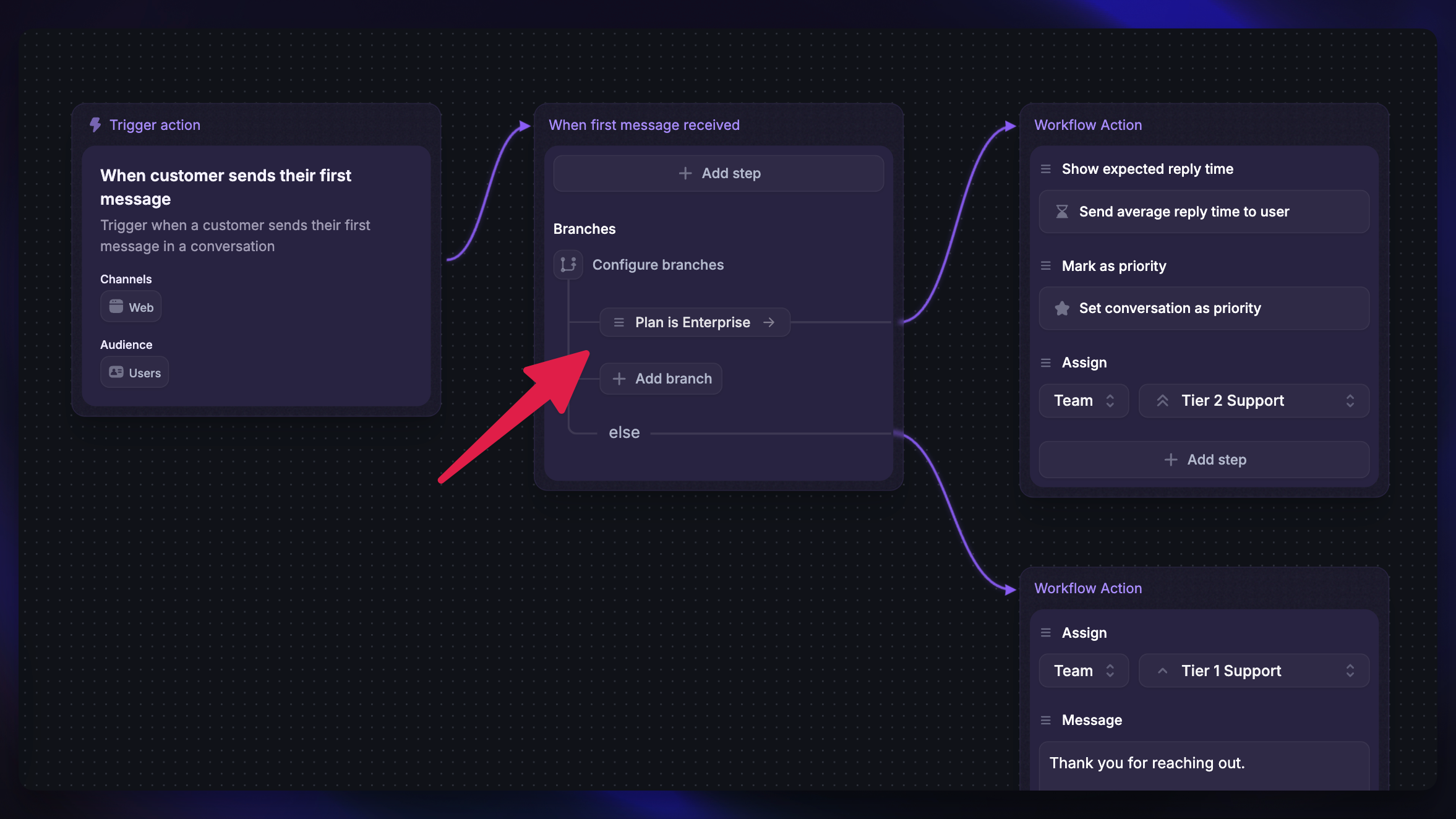
Task: Click the Workflow Action header above Tier 1 Support
Action: click(1088, 588)
